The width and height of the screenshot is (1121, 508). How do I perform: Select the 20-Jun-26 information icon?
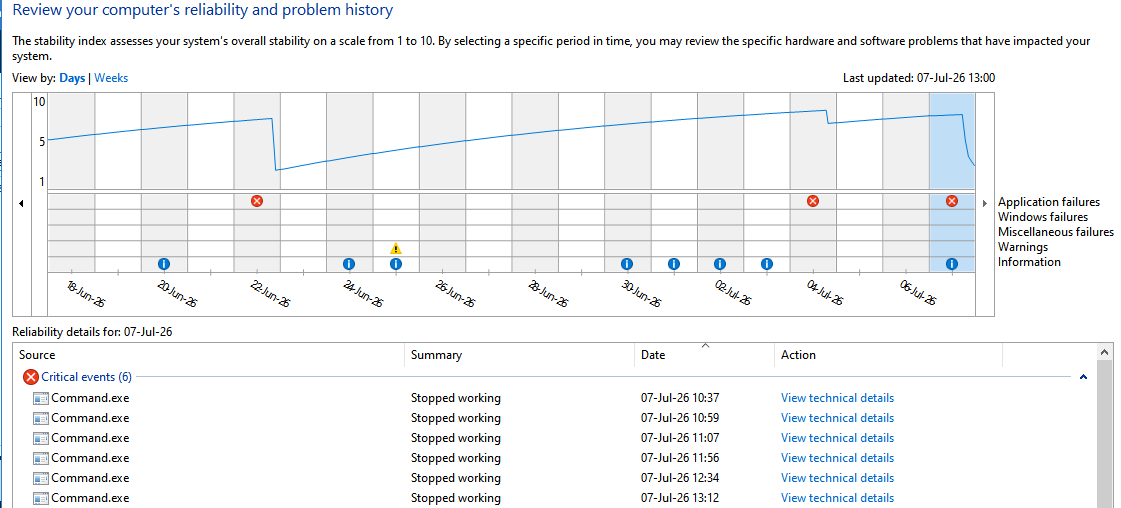pos(164,264)
